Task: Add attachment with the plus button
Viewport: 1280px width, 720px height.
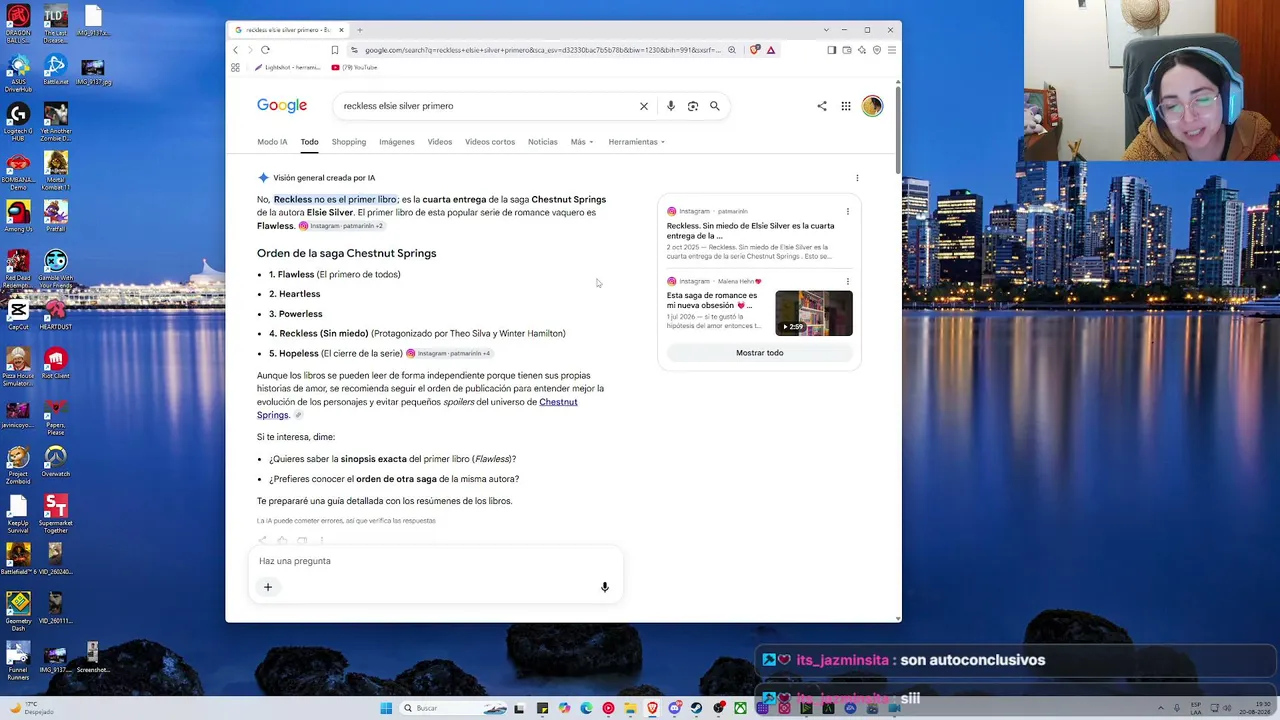Action: point(268,587)
